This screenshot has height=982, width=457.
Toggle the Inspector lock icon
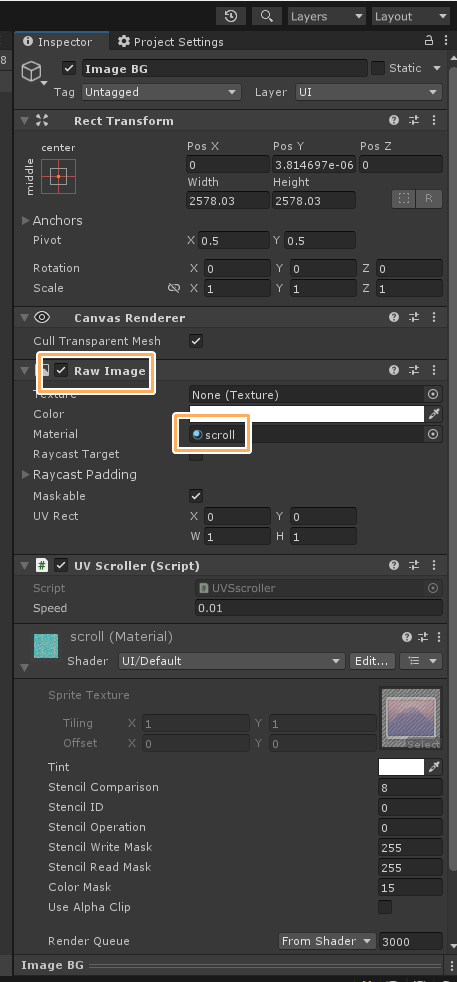(429, 41)
